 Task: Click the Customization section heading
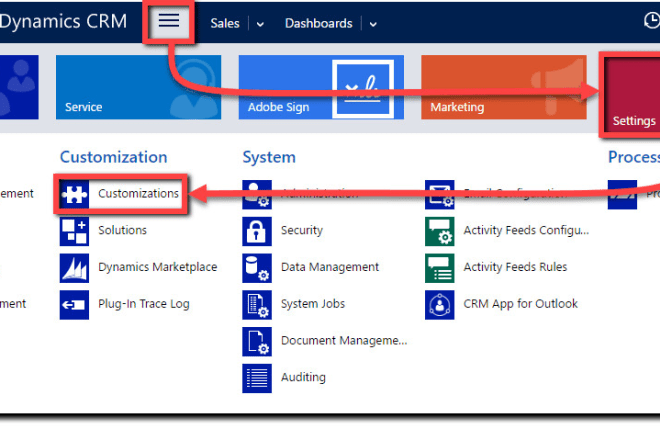[x=114, y=157]
